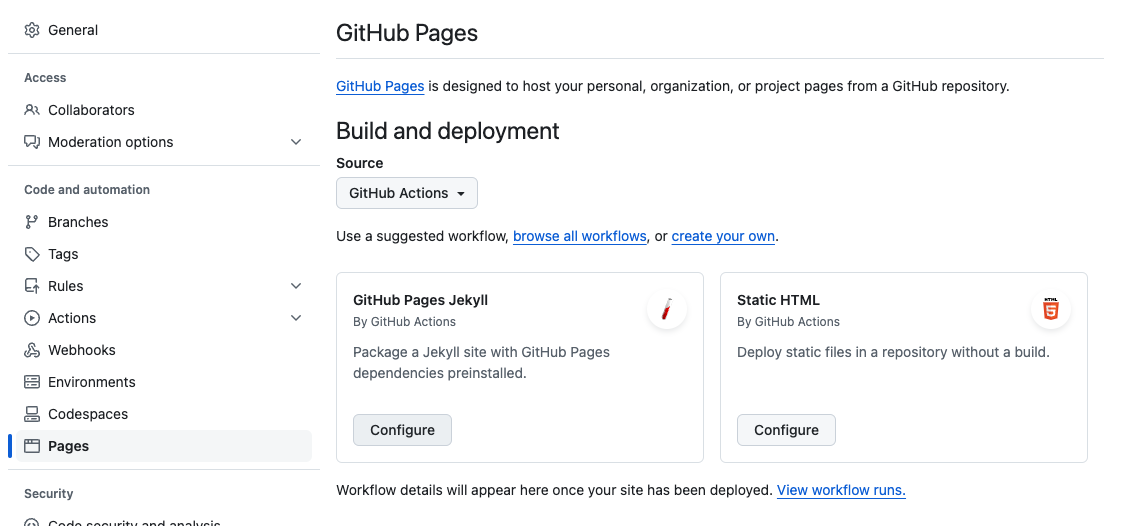Click the Build and deployment heading

[447, 131]
